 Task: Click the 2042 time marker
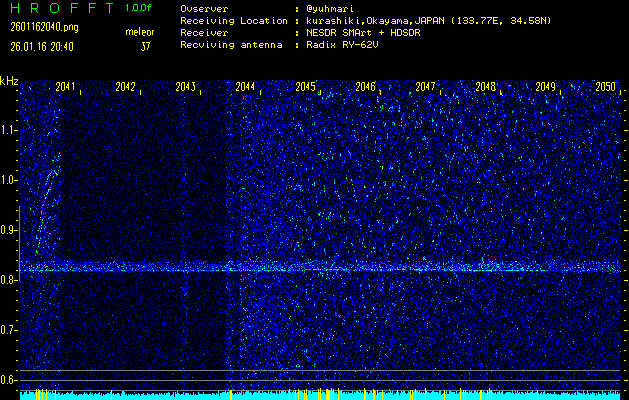126,87
